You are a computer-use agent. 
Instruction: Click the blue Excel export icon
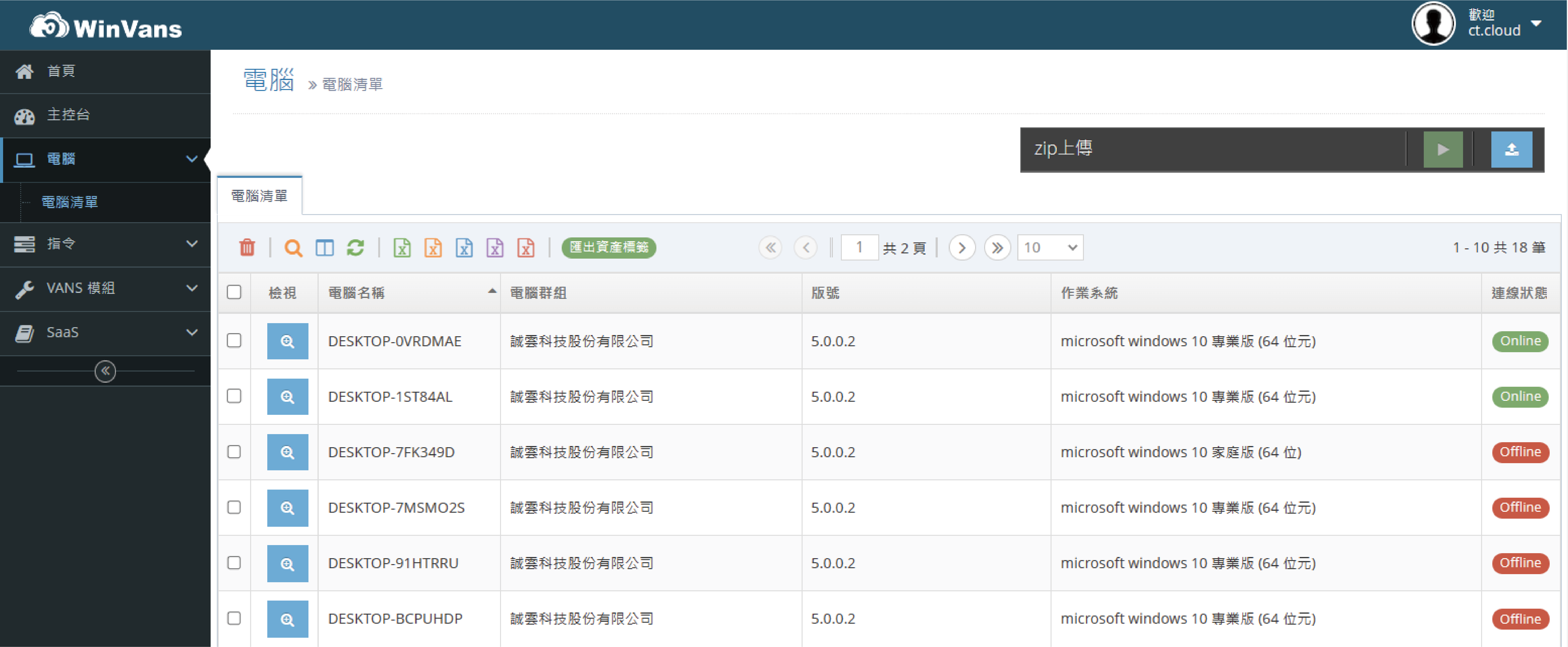point(464,247)
